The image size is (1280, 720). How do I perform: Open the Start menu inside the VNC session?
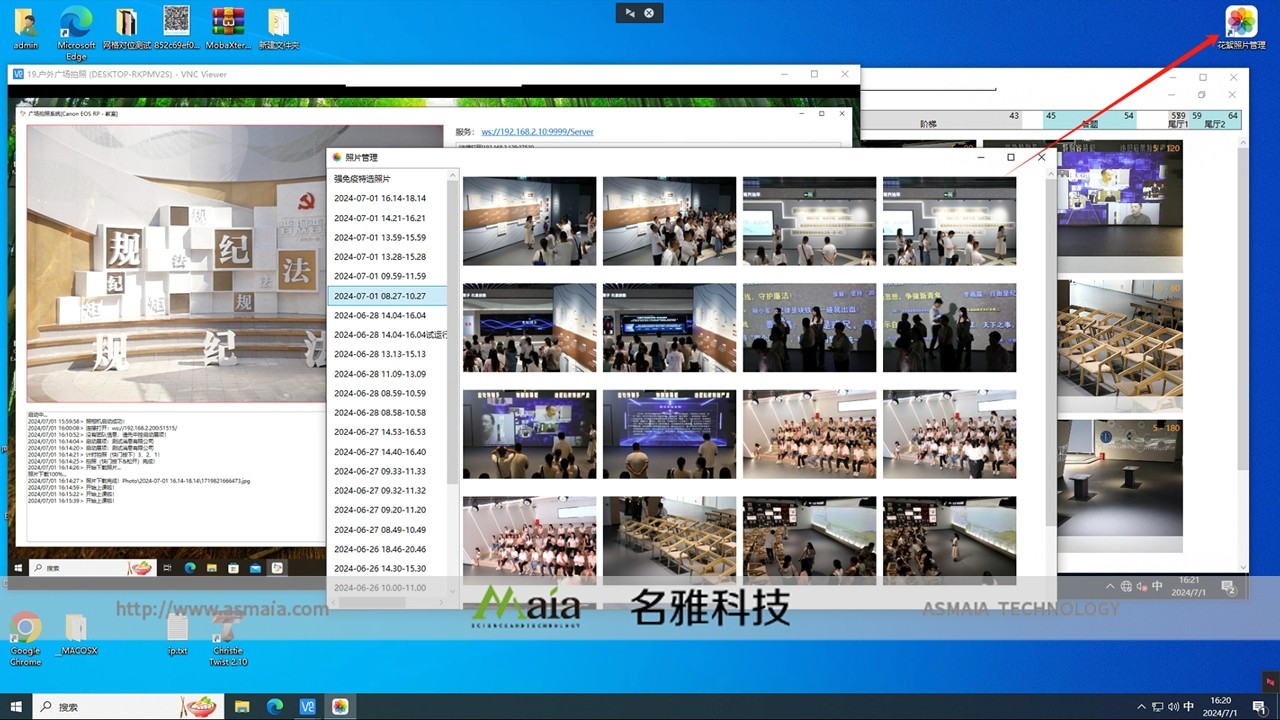tap(17, 568)
